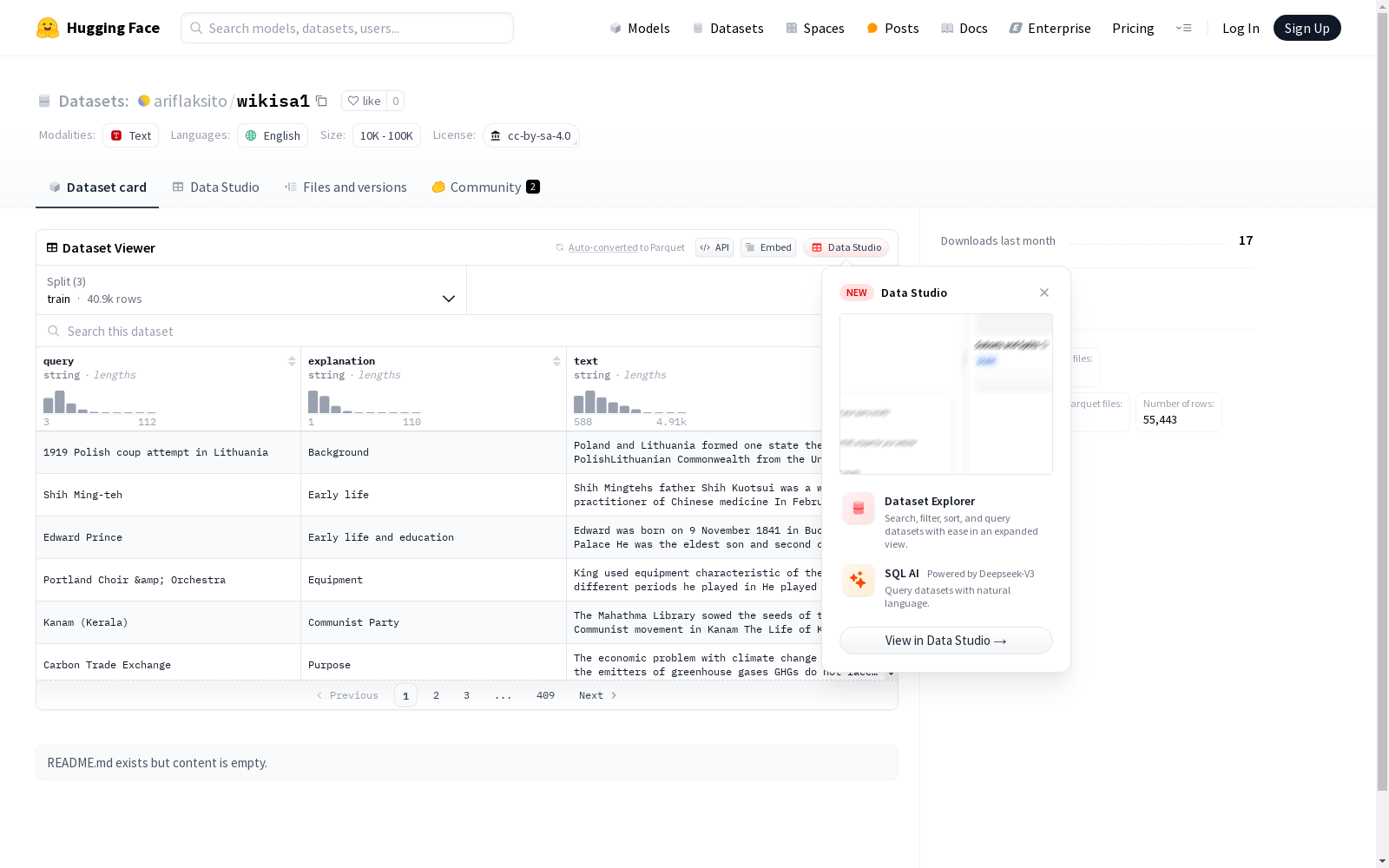This screenshot has width=1389, height=868.
Task: Go to Models in the navigation
Action: (x=640, y=28)
